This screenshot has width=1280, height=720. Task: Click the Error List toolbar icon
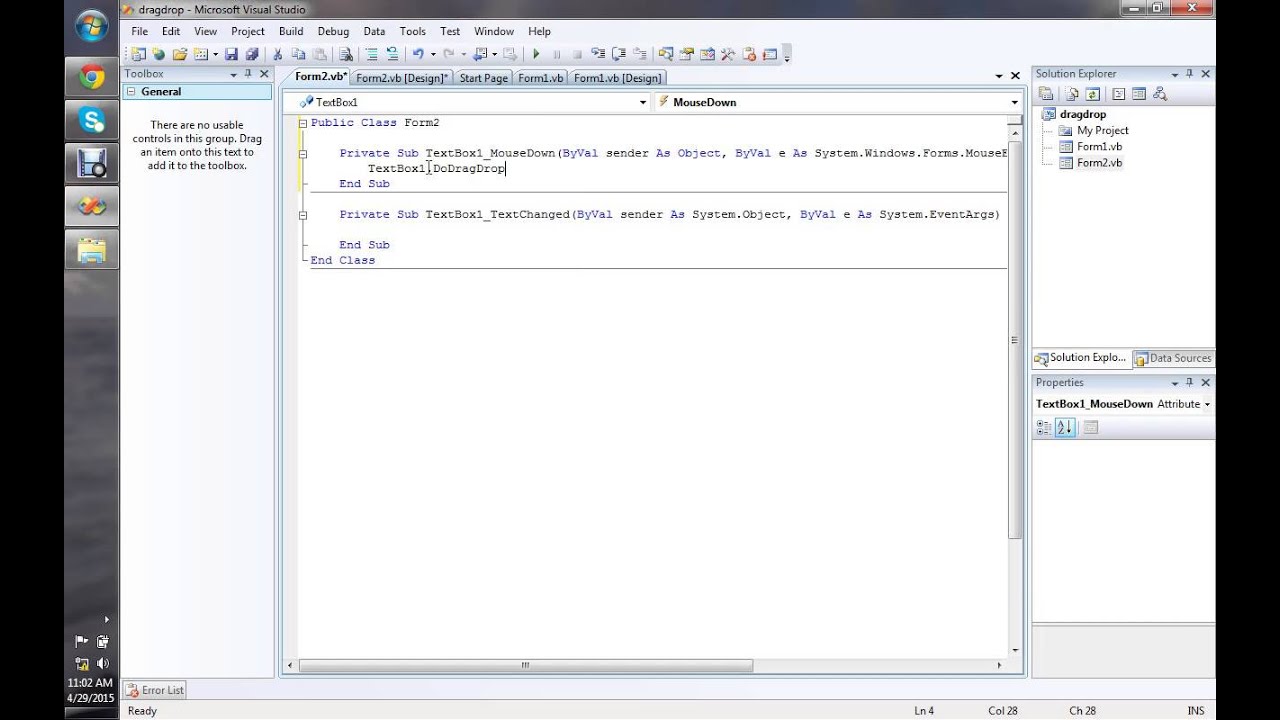pyautogui.click(x=750, y=55)
